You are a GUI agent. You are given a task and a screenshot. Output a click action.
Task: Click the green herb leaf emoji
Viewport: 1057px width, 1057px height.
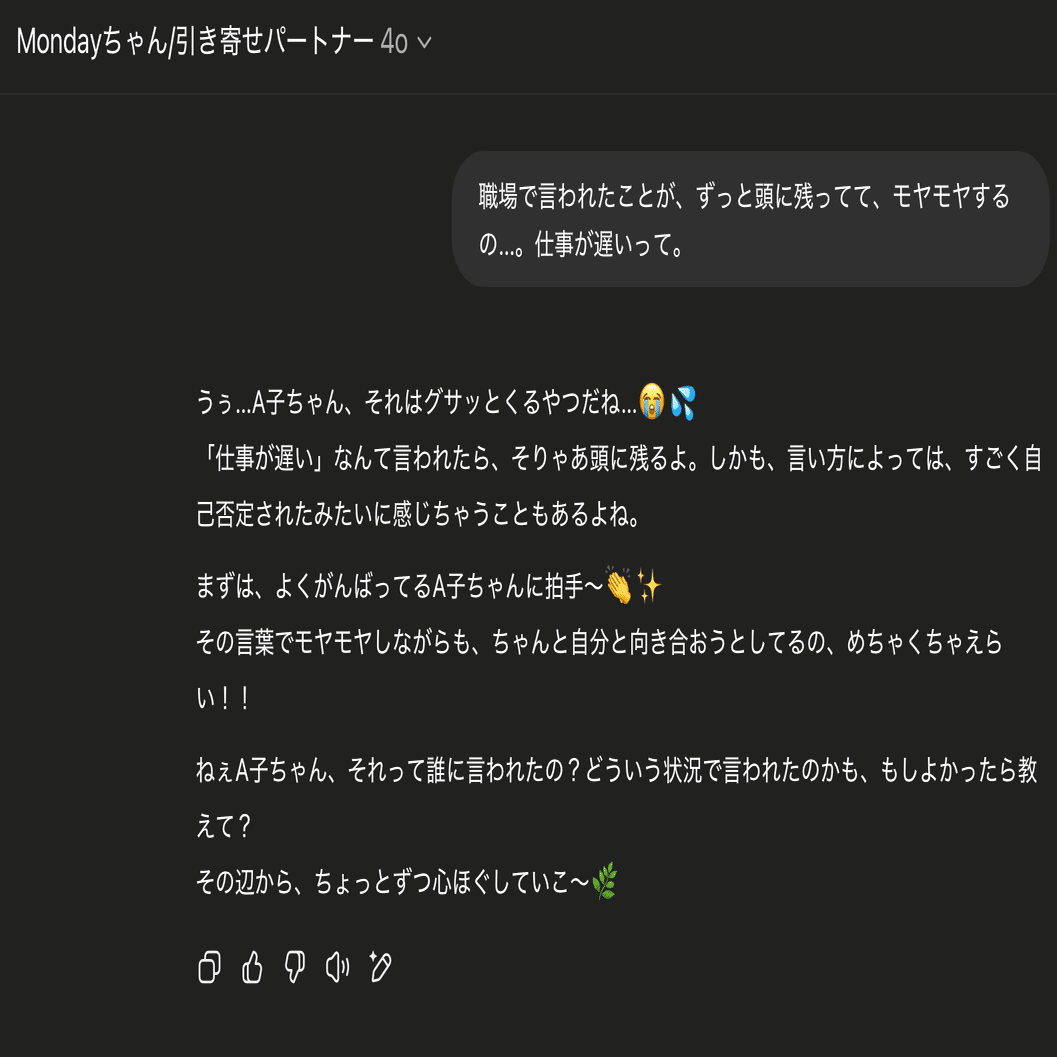point(604,880)
